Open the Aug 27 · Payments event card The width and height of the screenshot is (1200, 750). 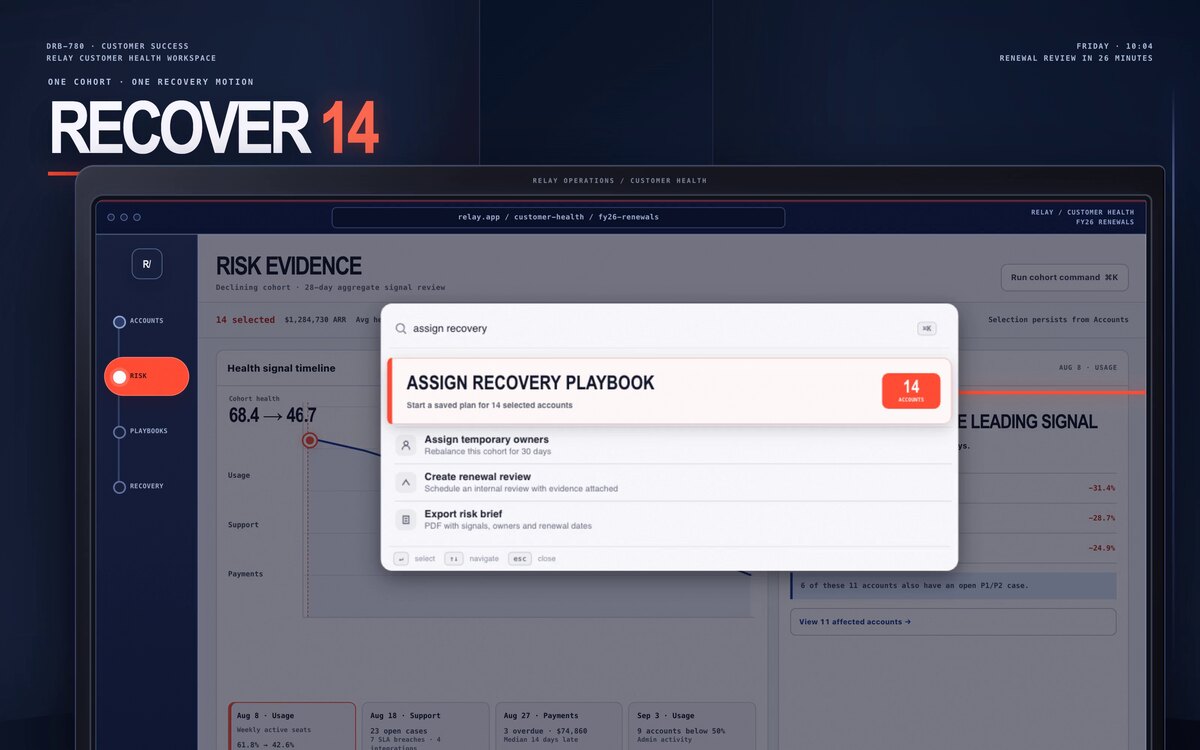[559, 726]
